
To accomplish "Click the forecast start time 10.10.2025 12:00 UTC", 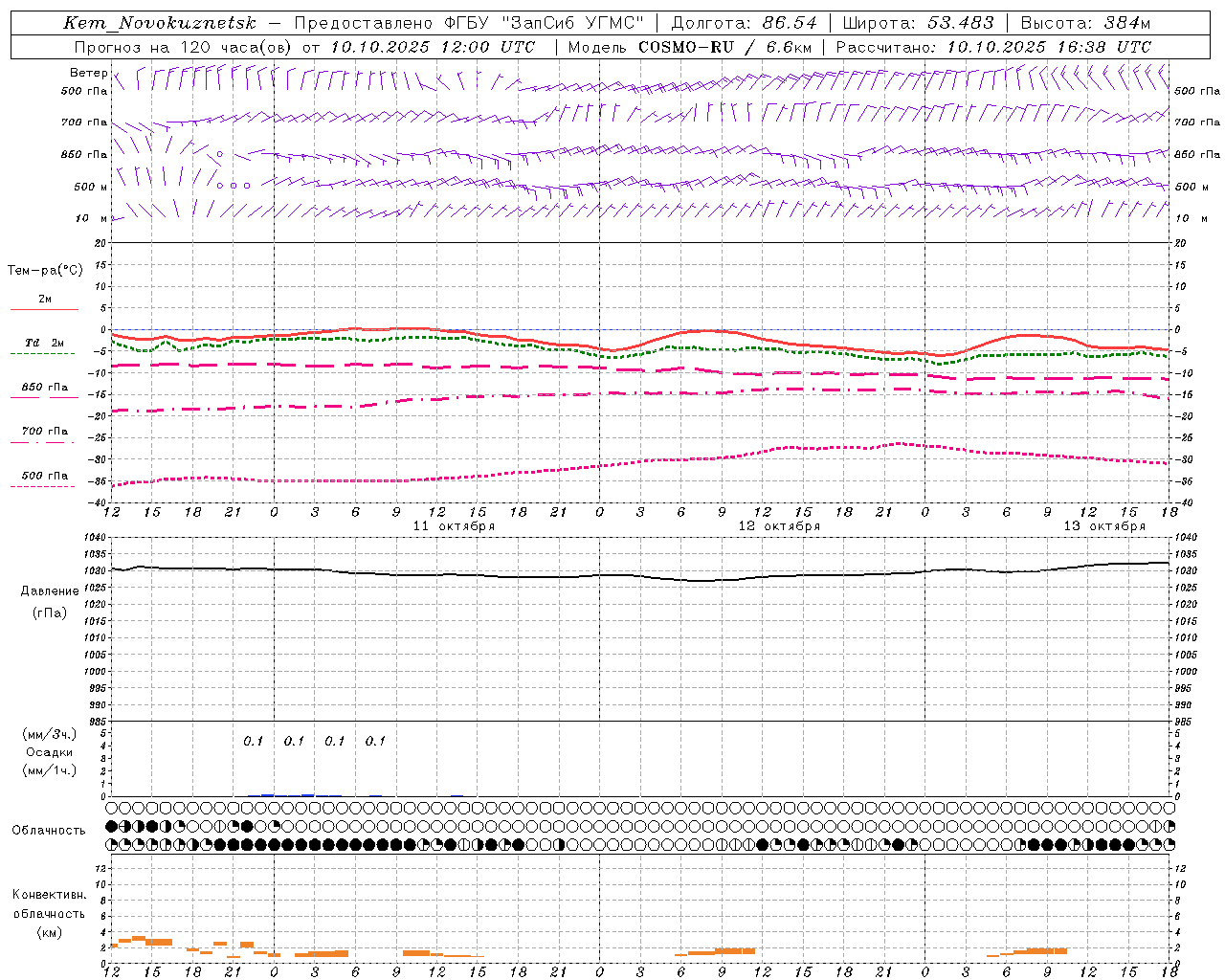I will pos(433,47).
